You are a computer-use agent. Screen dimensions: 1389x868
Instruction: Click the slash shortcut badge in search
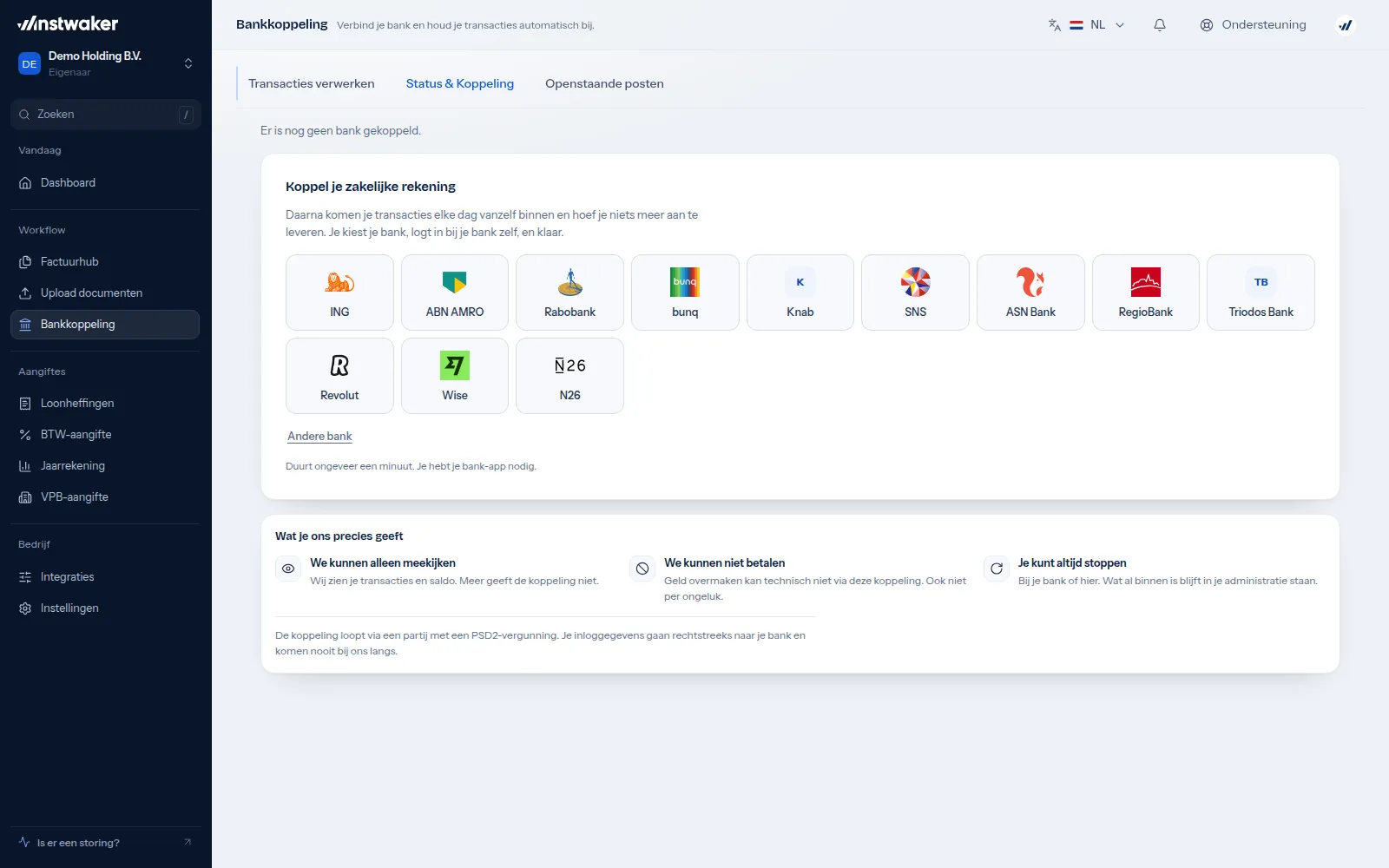pyautogui.click(x=186, y=115)
